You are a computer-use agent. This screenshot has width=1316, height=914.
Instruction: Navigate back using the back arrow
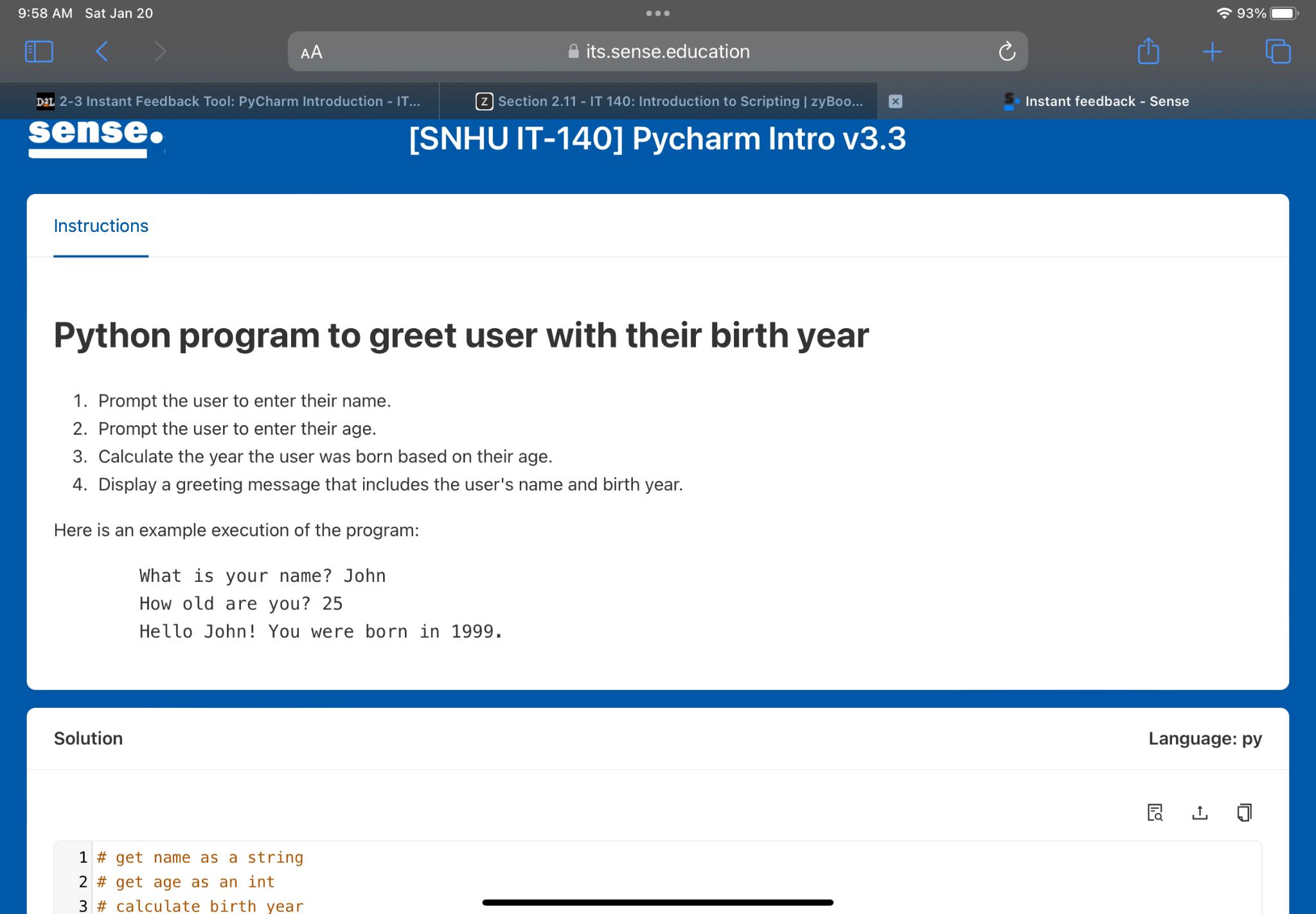point(101,51)
